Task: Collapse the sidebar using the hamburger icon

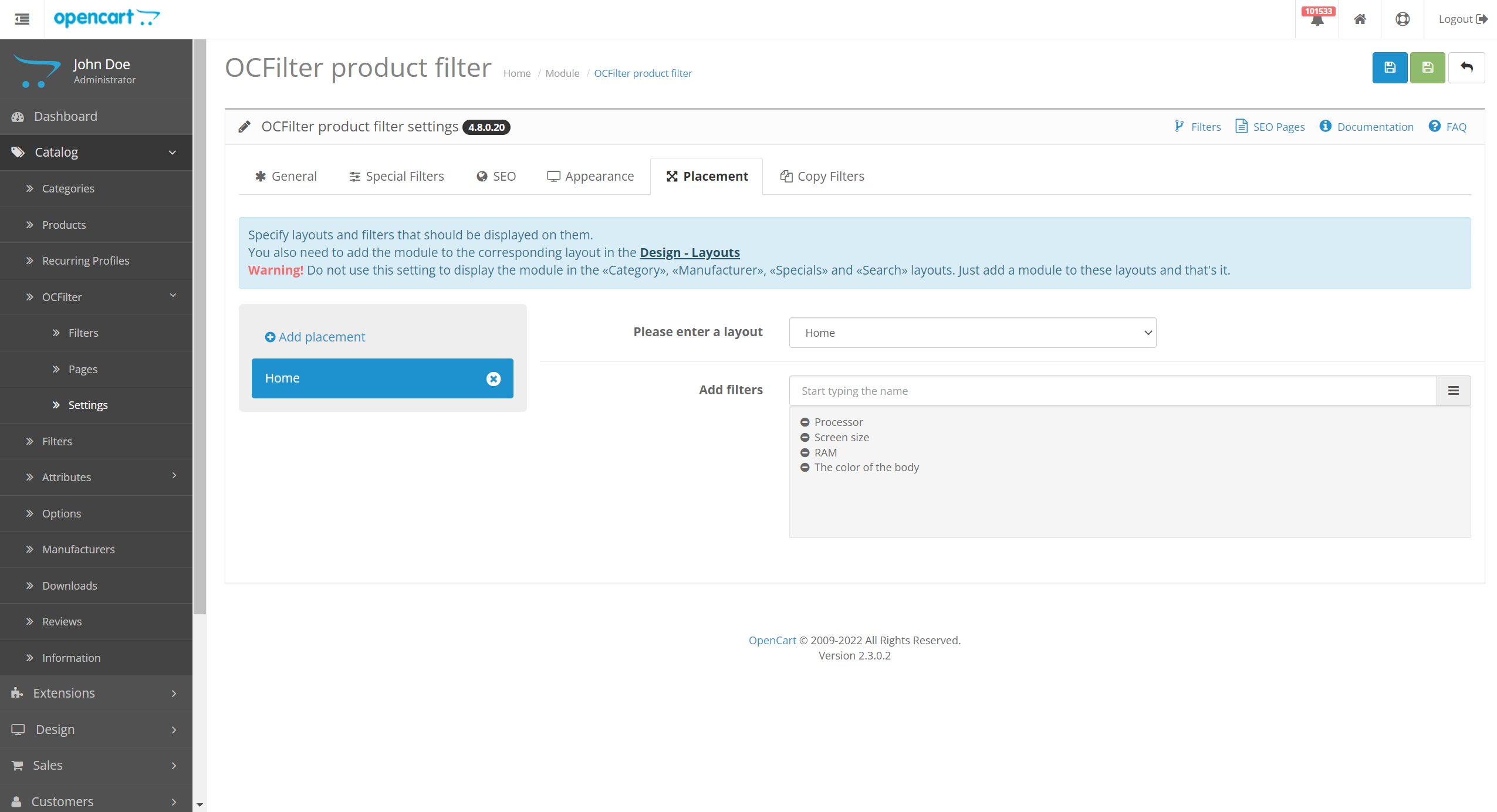Action: pos(22,19)
